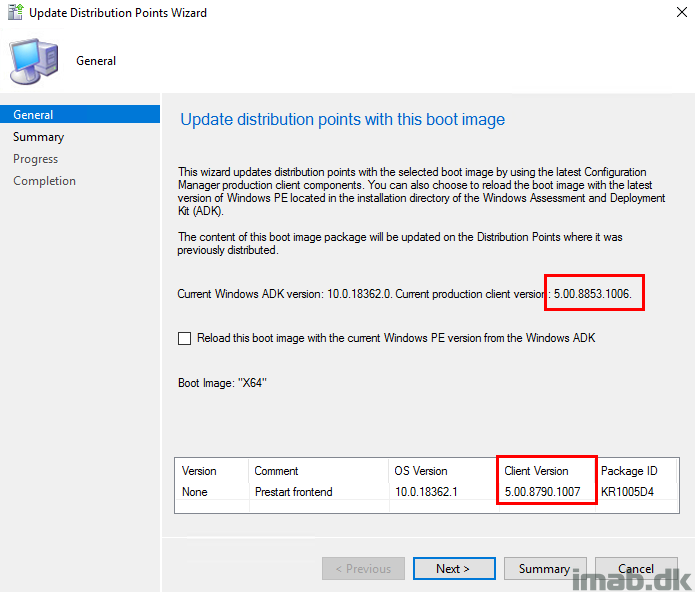The height and width of the screenshot is (592, 695).
Task: Enable reloading boot image with Windows PE checkbox
Action: tap(184, 338)
